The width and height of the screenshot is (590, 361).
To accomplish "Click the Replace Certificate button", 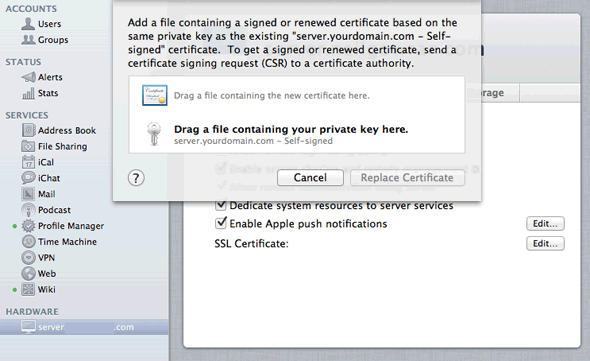I will pos(407,178).
